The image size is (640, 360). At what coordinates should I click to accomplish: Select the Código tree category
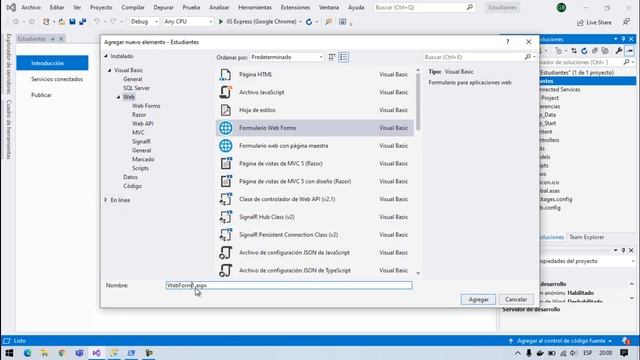click(132, 186)
